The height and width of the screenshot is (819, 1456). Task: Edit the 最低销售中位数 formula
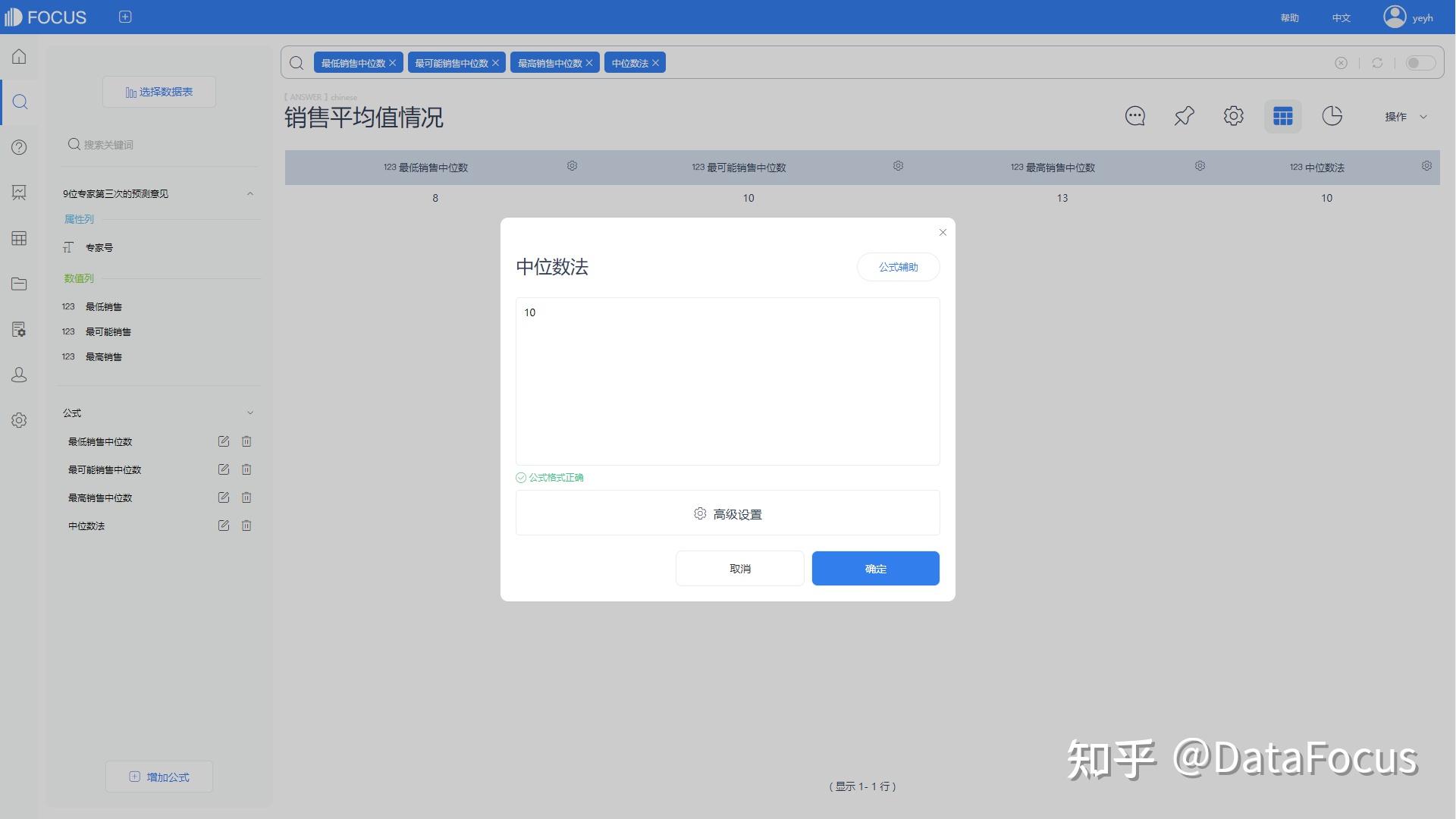pos(223,441)
